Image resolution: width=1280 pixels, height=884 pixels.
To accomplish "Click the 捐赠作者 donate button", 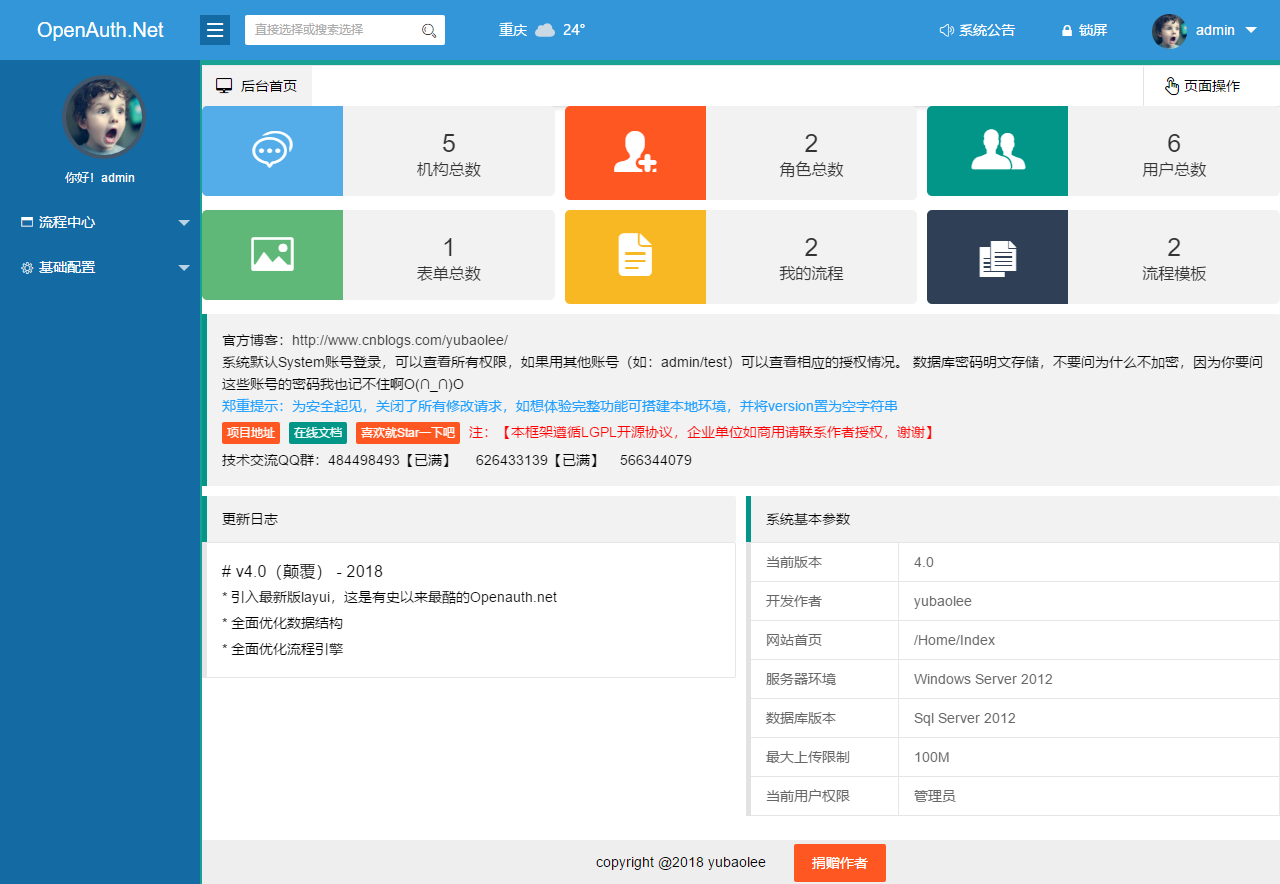I will point(840,863).
